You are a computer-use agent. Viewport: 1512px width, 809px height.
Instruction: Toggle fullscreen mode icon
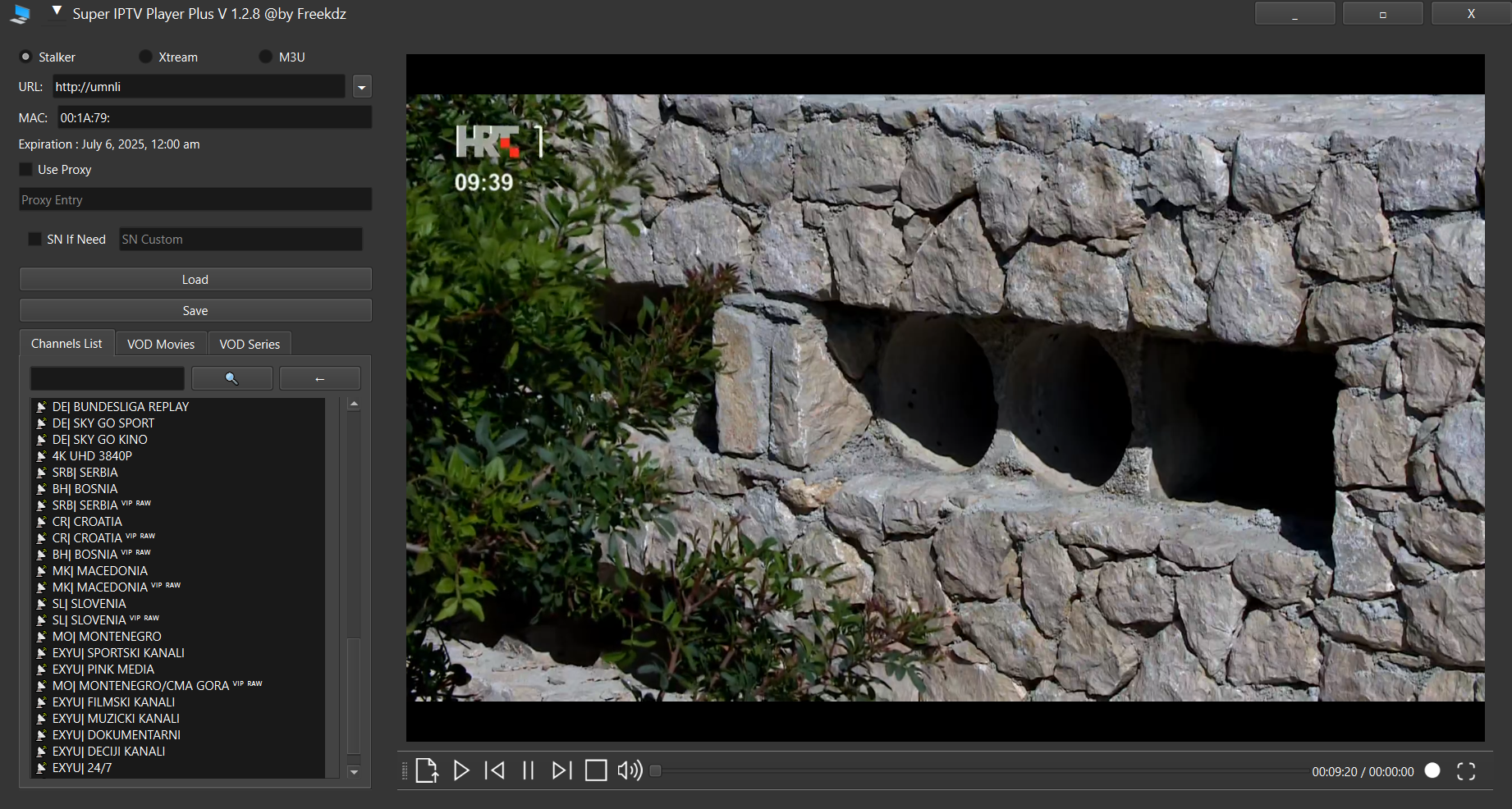(x=1466, y=771)
